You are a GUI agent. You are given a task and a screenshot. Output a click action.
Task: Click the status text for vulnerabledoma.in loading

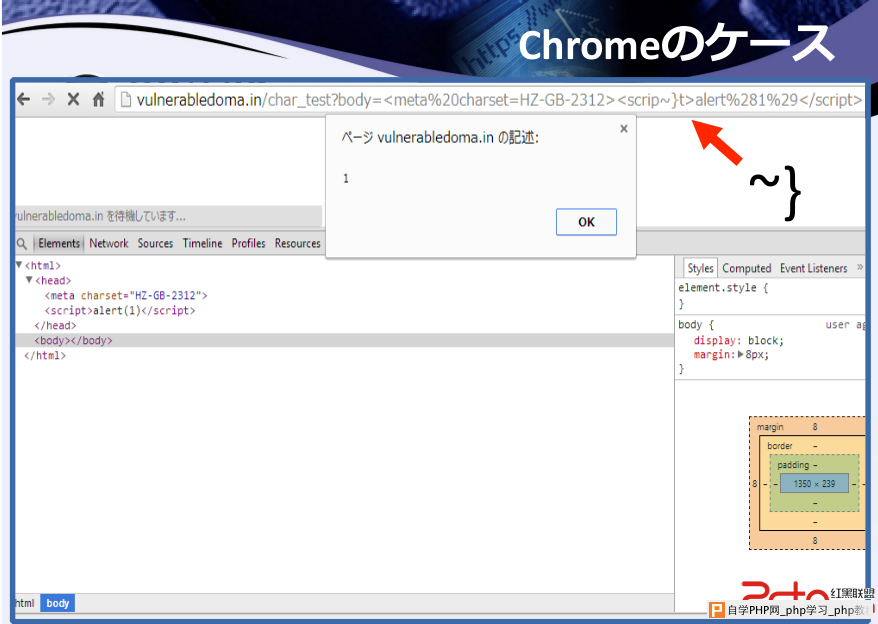point(101,216)
